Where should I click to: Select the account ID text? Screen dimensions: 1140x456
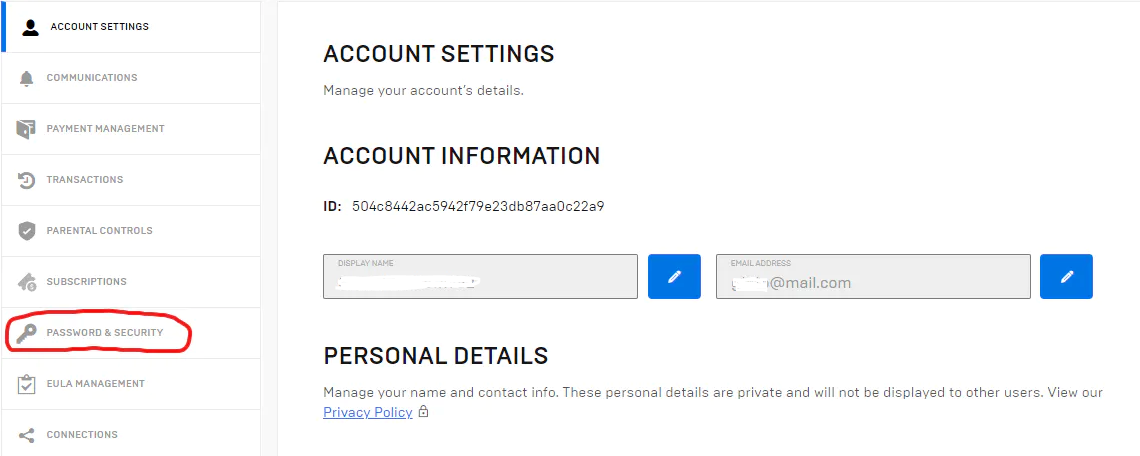click(478, 207)
